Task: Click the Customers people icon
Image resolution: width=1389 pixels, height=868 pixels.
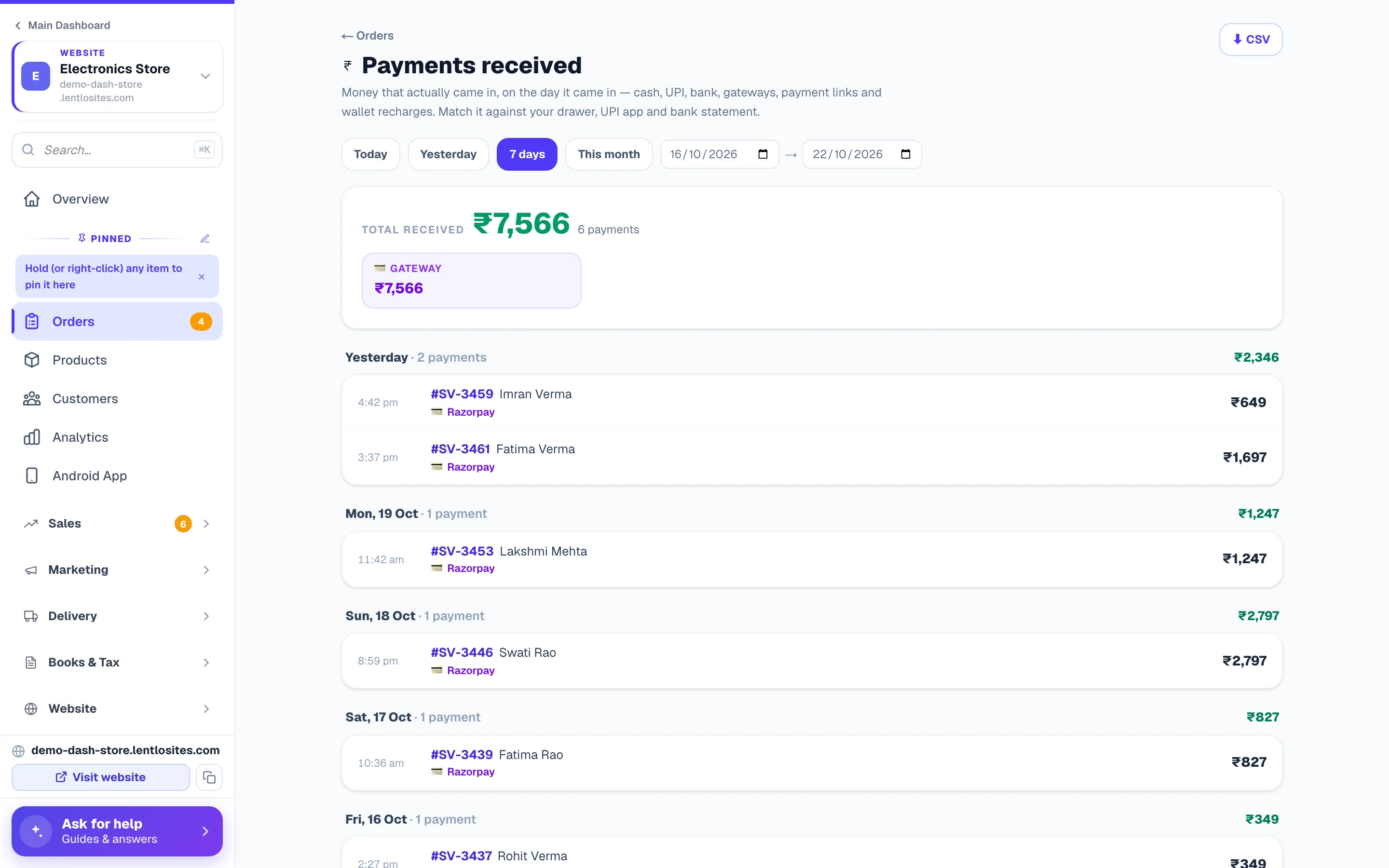Action: 31,398
